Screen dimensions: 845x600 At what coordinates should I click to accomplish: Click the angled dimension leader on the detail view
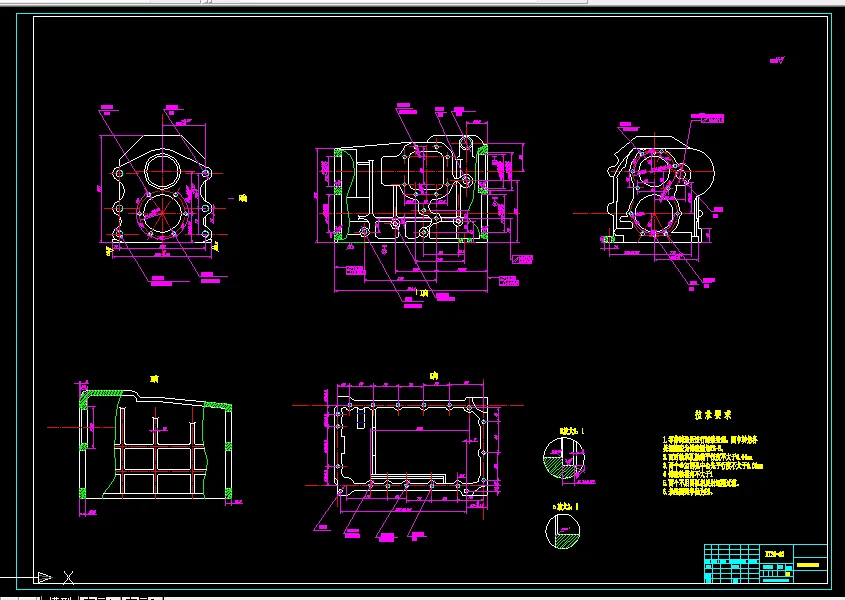[x=578, y=474]
